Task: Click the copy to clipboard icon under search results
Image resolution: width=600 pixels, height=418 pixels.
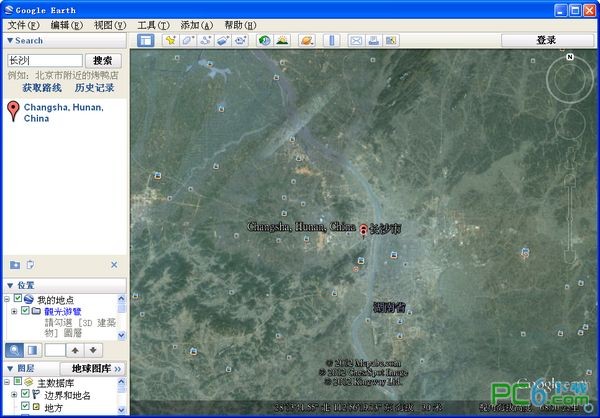Action: tap(30, 265)
